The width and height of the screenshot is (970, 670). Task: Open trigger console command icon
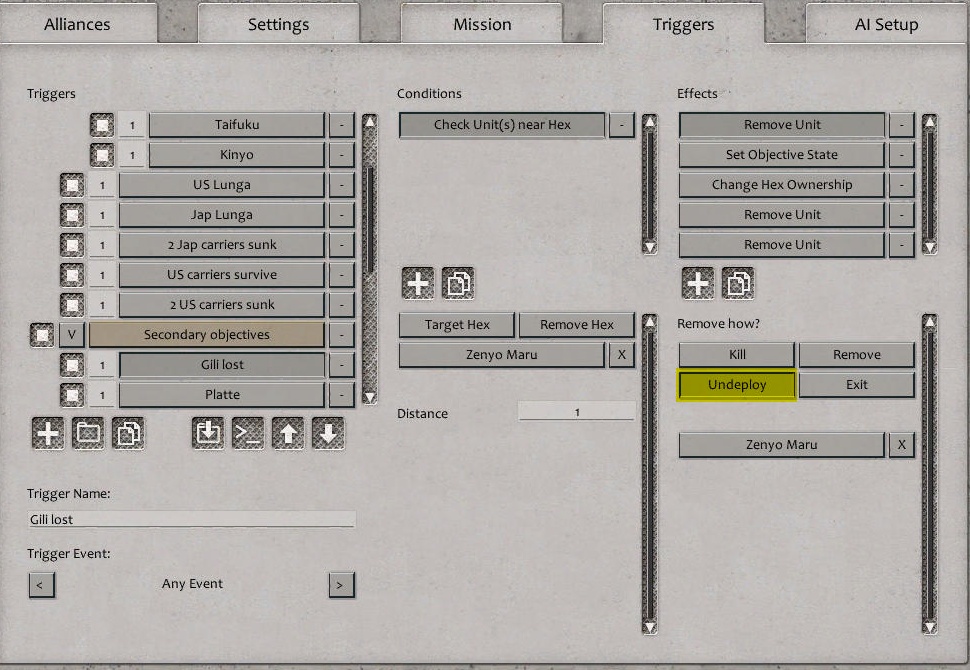248,433
